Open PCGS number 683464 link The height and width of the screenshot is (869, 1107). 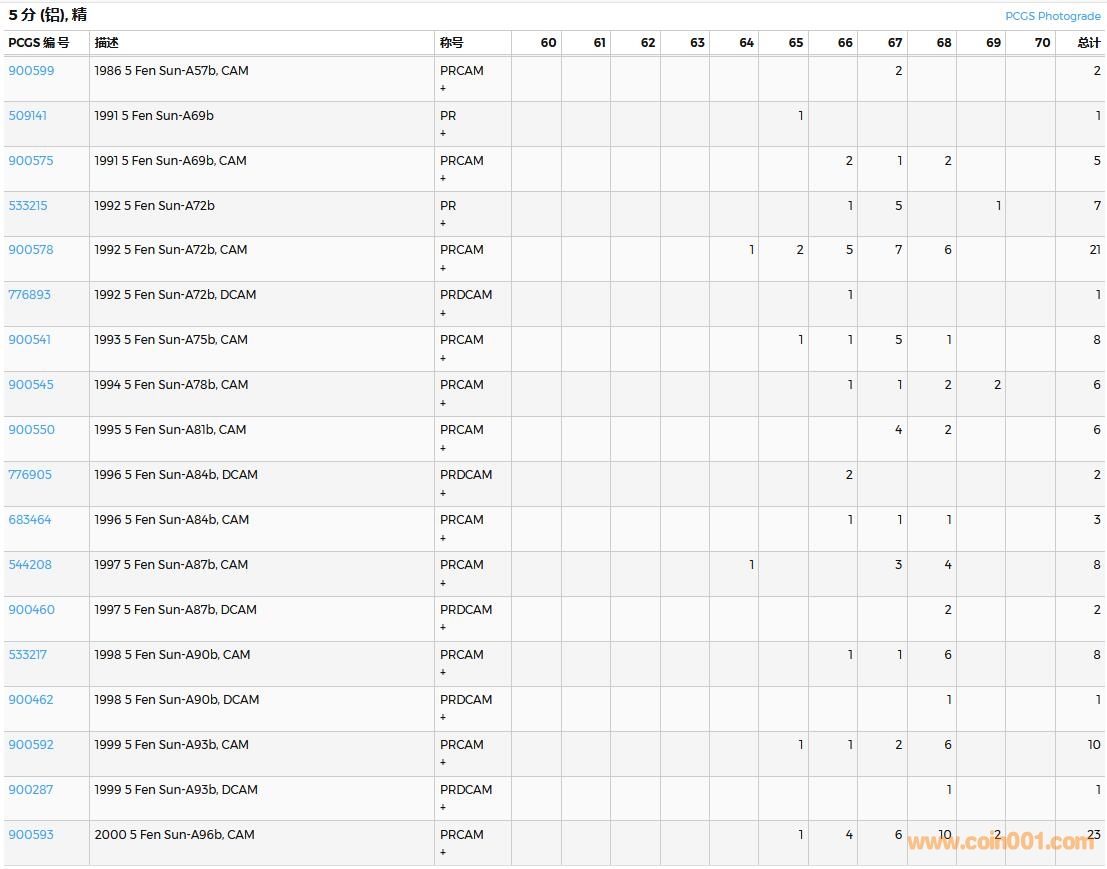[30, 520]
